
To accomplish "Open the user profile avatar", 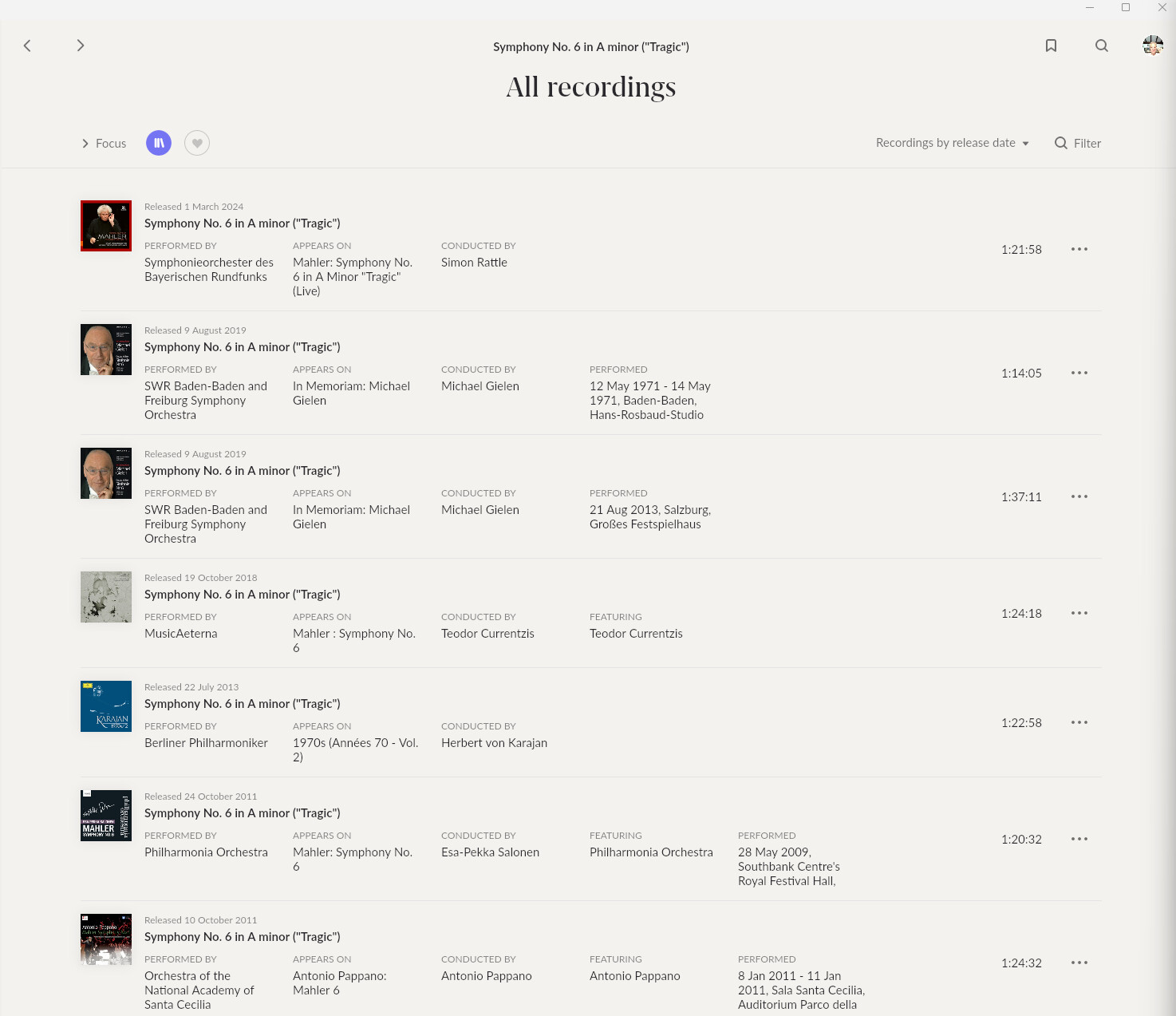I will coord(1153,45).
